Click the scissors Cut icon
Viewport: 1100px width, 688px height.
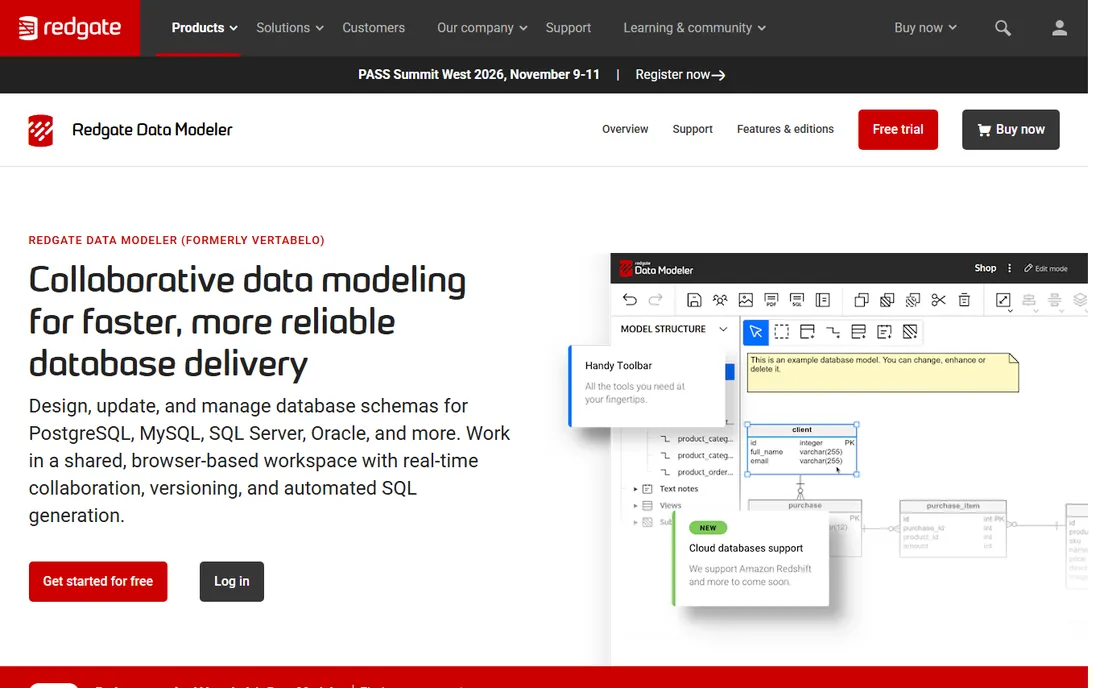(x=939, y=300)
